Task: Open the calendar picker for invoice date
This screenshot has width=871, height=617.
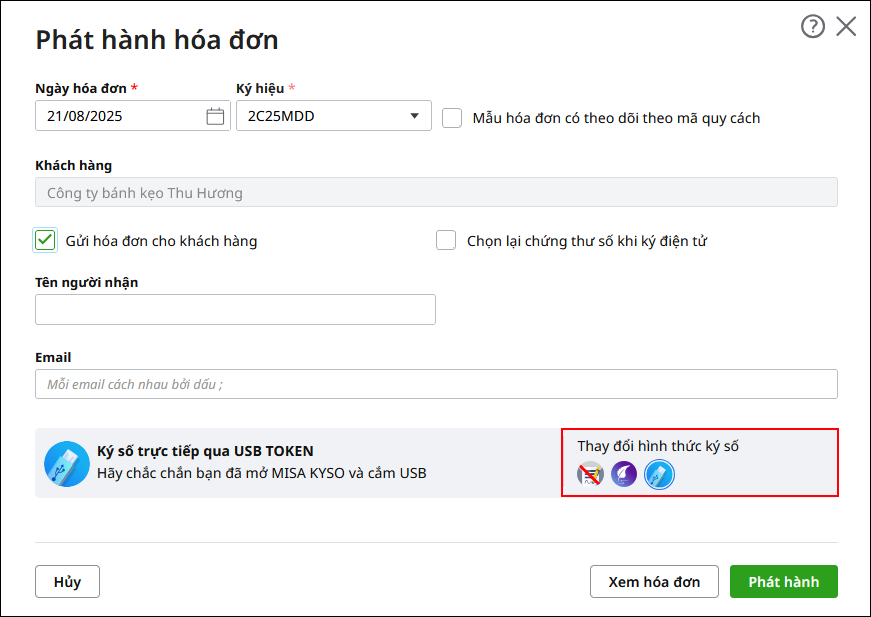Action: coord(215,116)
